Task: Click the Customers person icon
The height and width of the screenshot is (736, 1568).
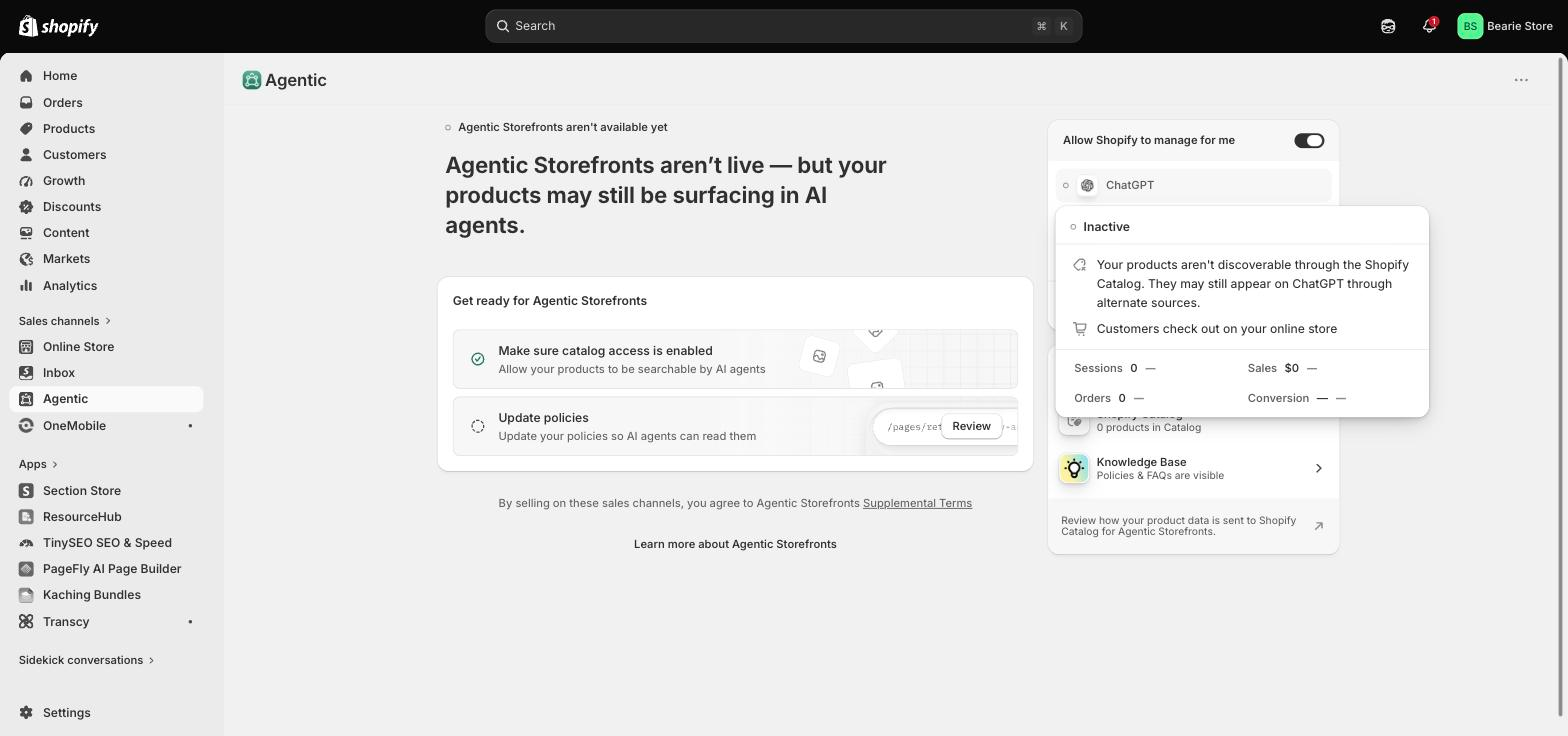Action: [26, 154]
